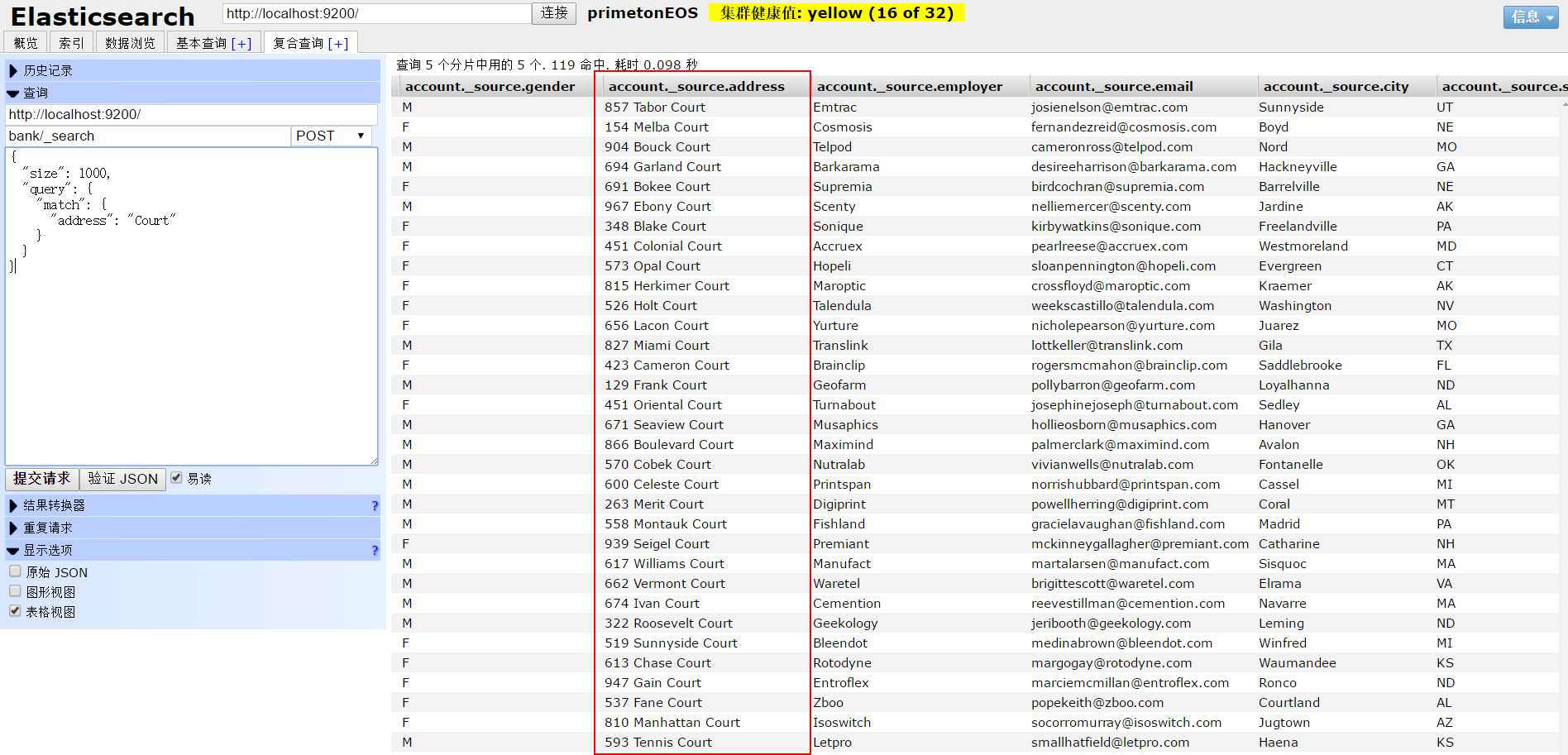Click the 验证 JSON button
The image size is (1568, 755).
(x=123, y=479)
